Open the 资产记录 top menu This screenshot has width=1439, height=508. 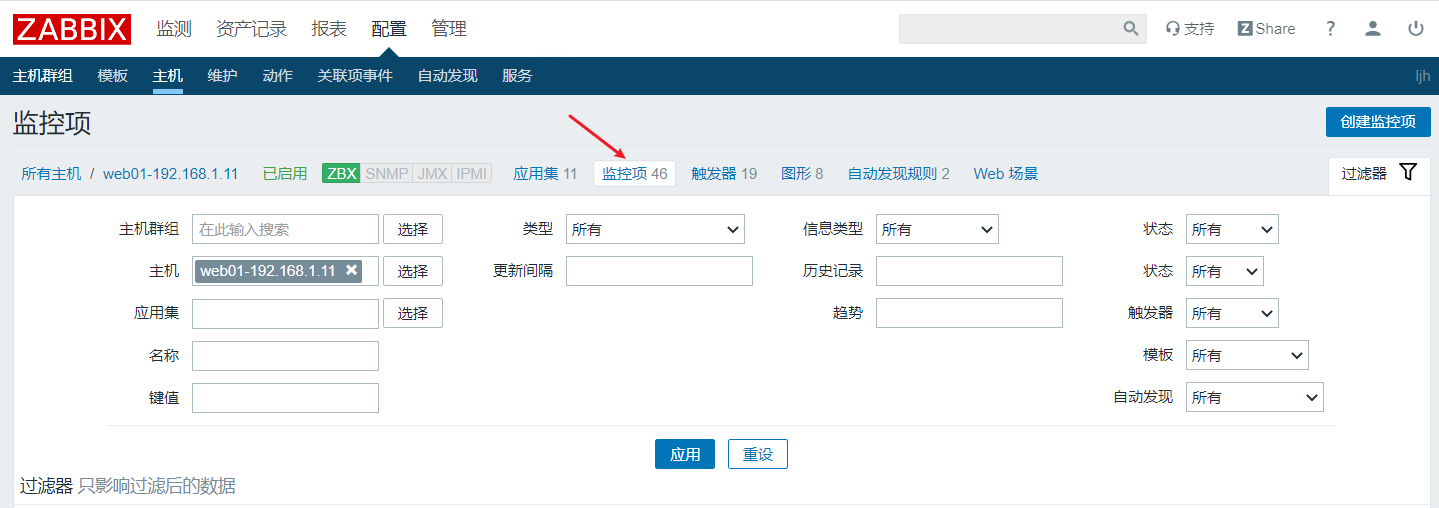[x=251, y=29]
